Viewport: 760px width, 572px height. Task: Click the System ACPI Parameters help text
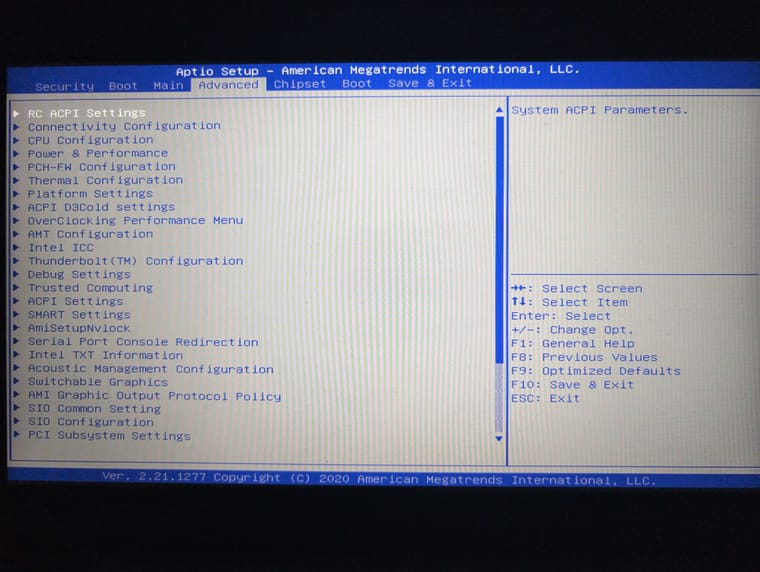click(x=599, y=110)
